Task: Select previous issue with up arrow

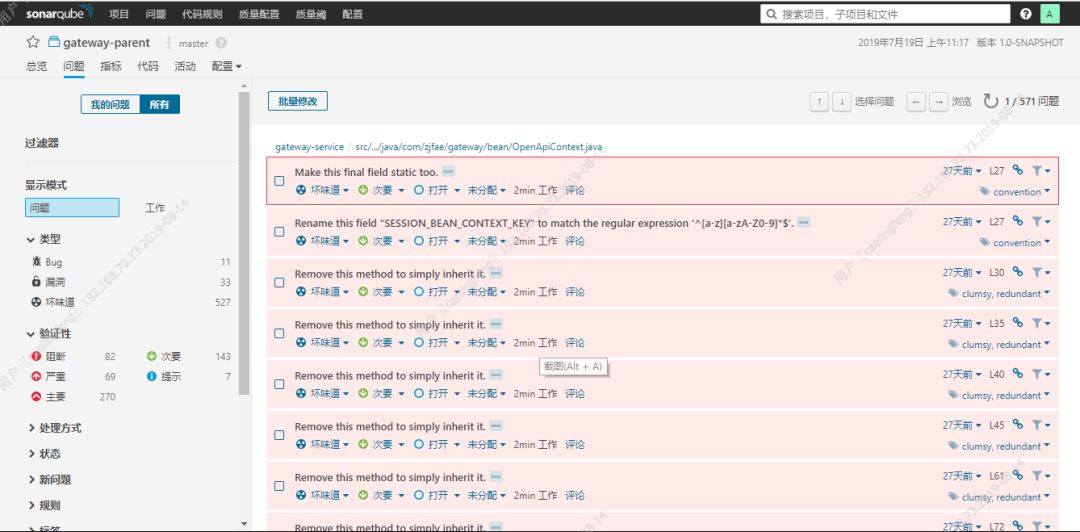Action: pos(819,102)
